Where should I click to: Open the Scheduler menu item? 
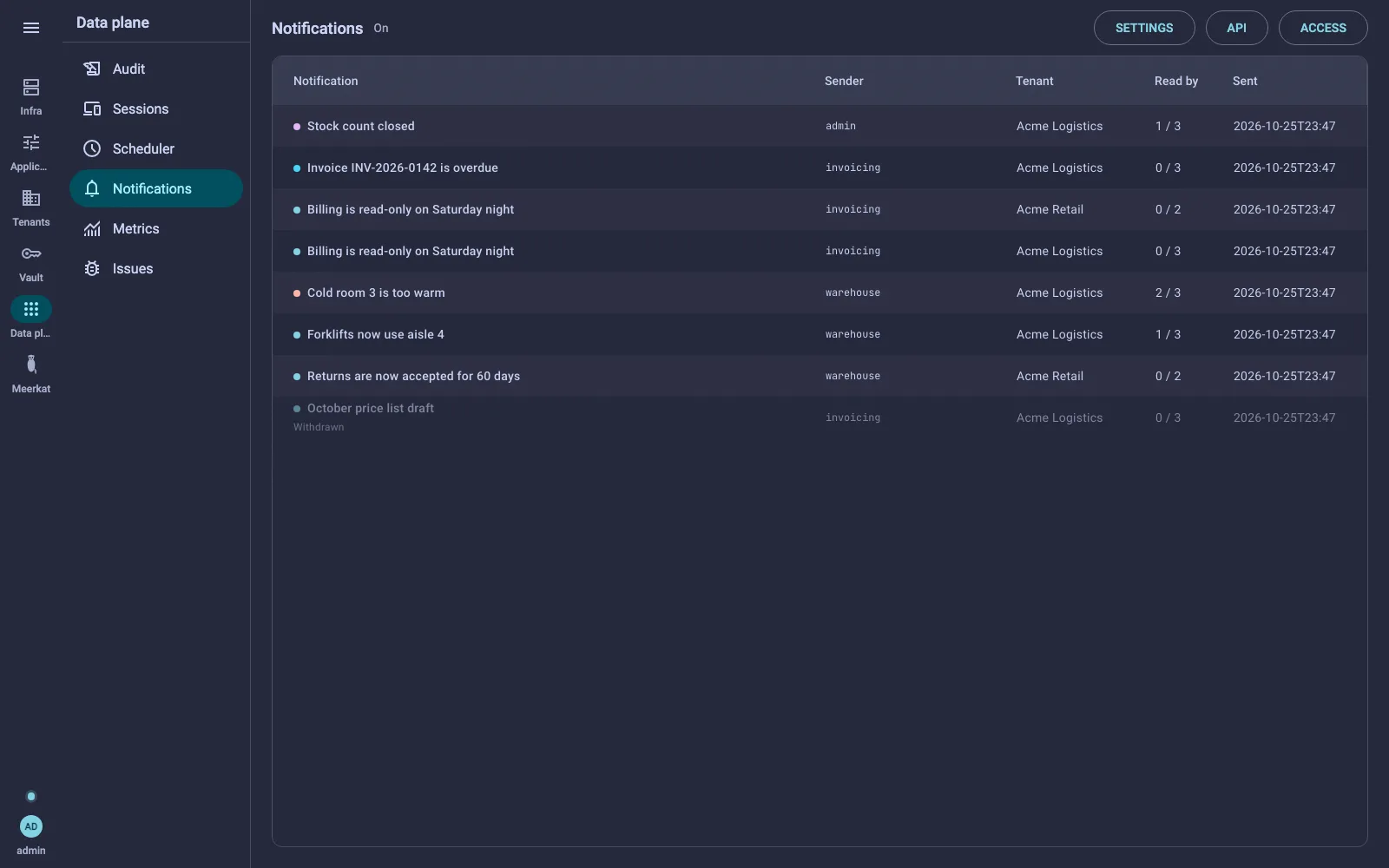(x=156, y=148)
